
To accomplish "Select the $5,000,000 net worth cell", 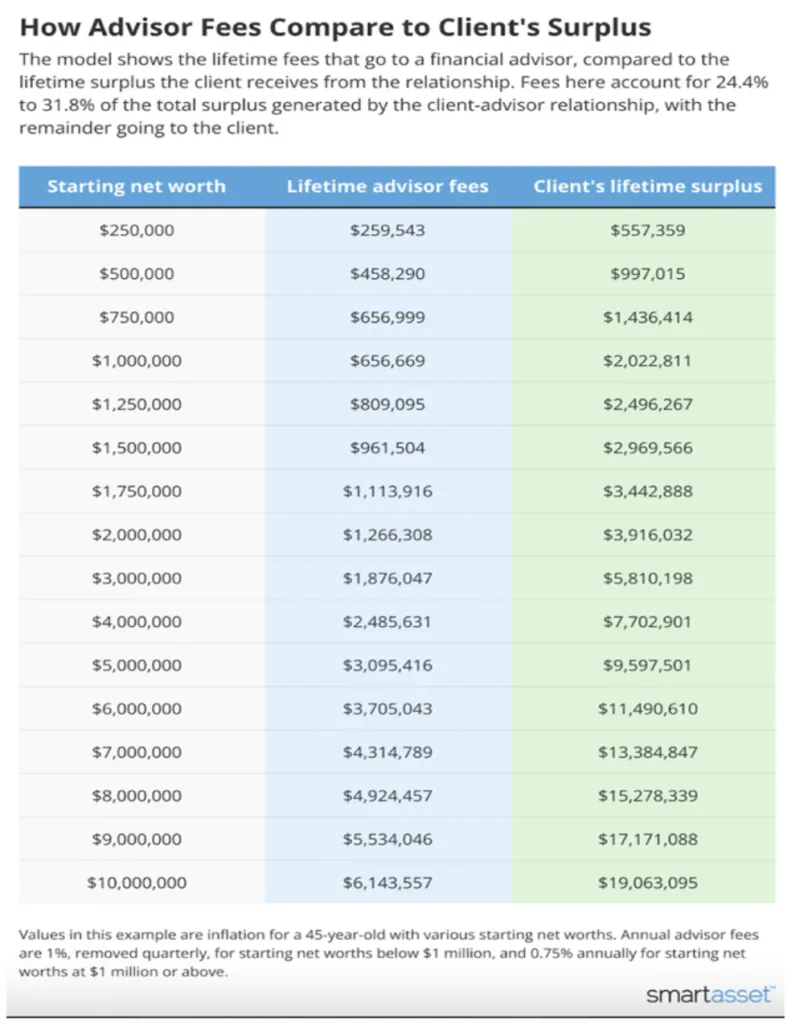I will [137, 665].
